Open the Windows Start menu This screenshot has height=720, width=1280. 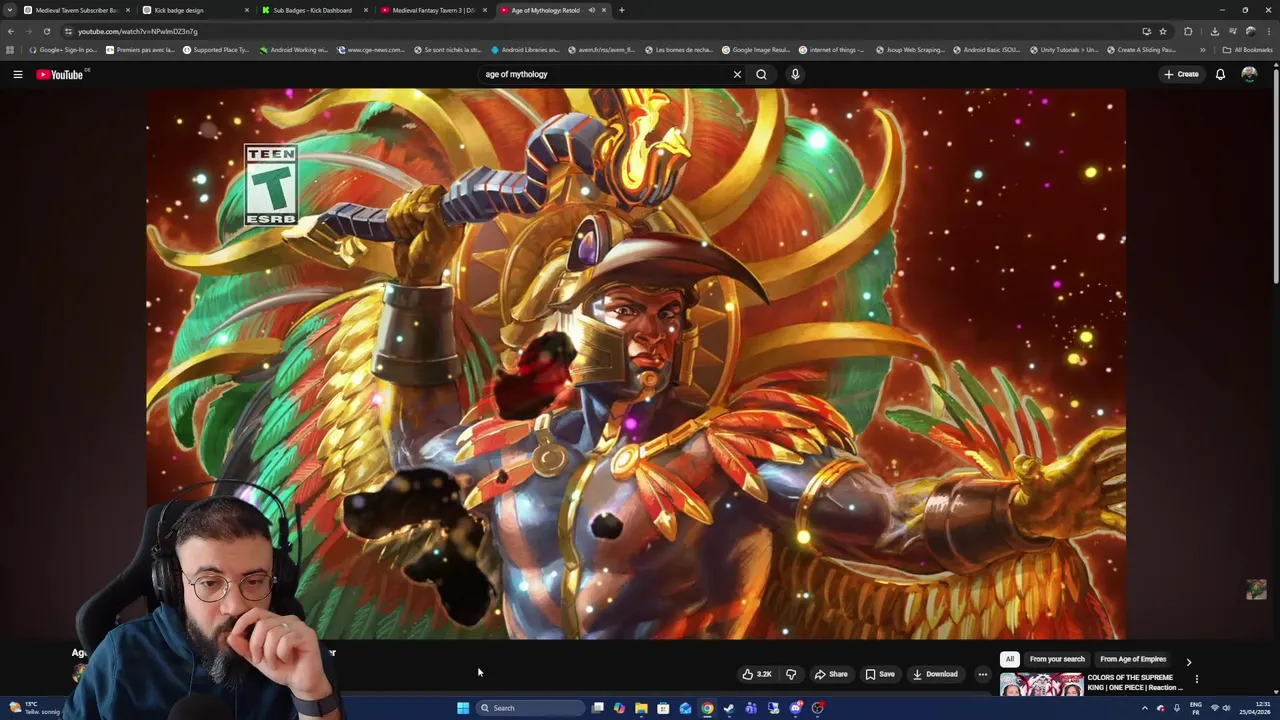463,708
